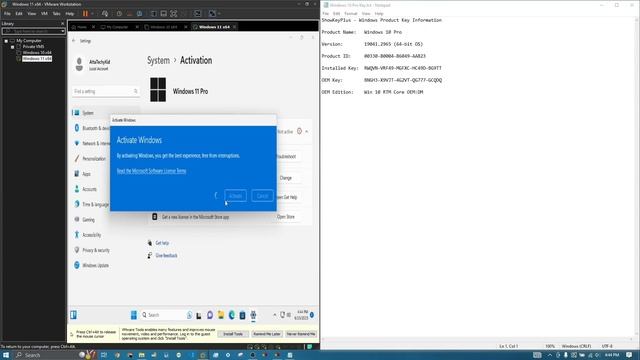640x360 pixels.
Task: Select Windows 11 x64 in Library tree
Action: [x=37, y=58]
